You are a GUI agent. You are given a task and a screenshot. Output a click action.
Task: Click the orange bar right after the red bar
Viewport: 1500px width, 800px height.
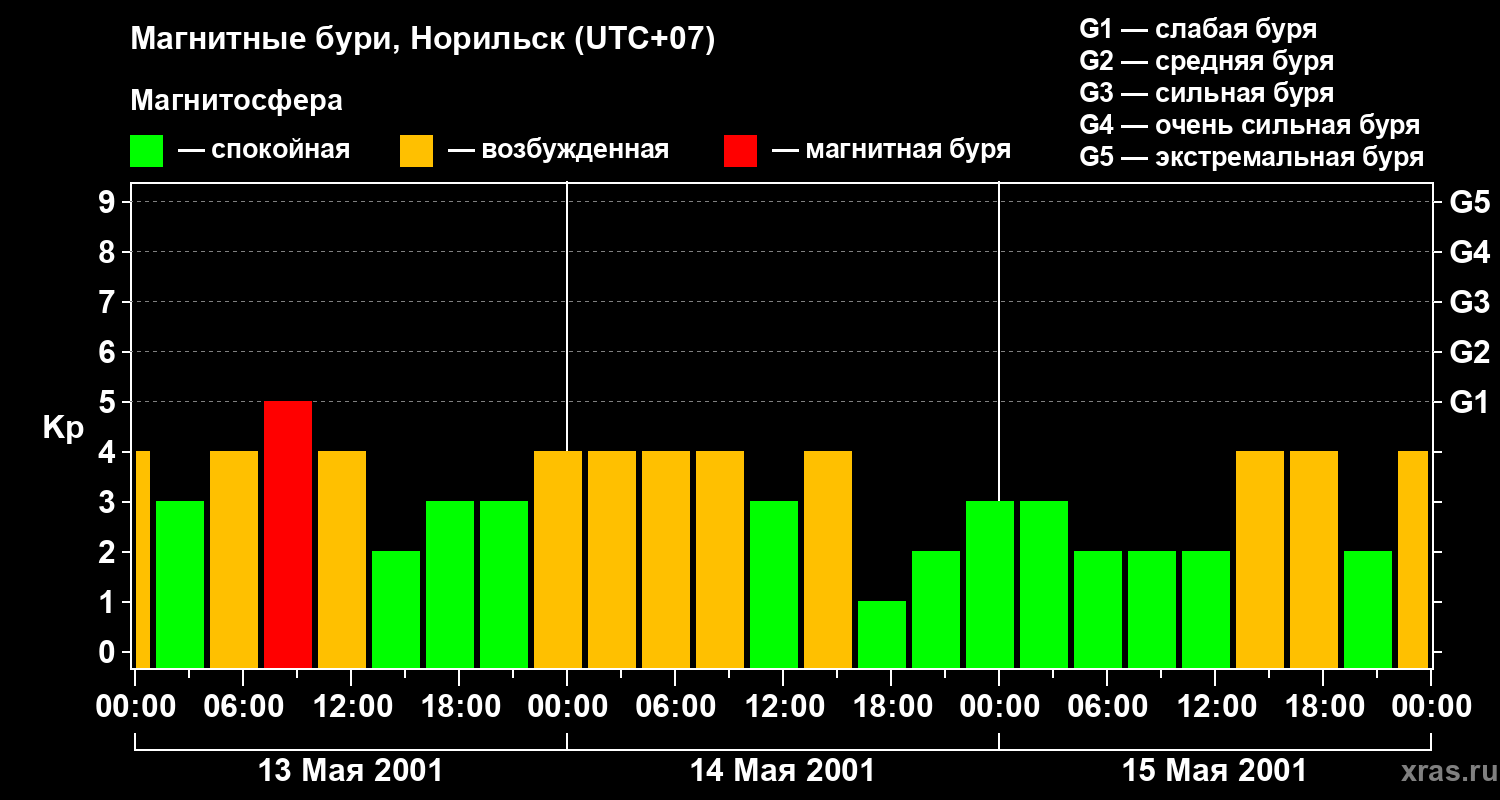tap(342, 559)
